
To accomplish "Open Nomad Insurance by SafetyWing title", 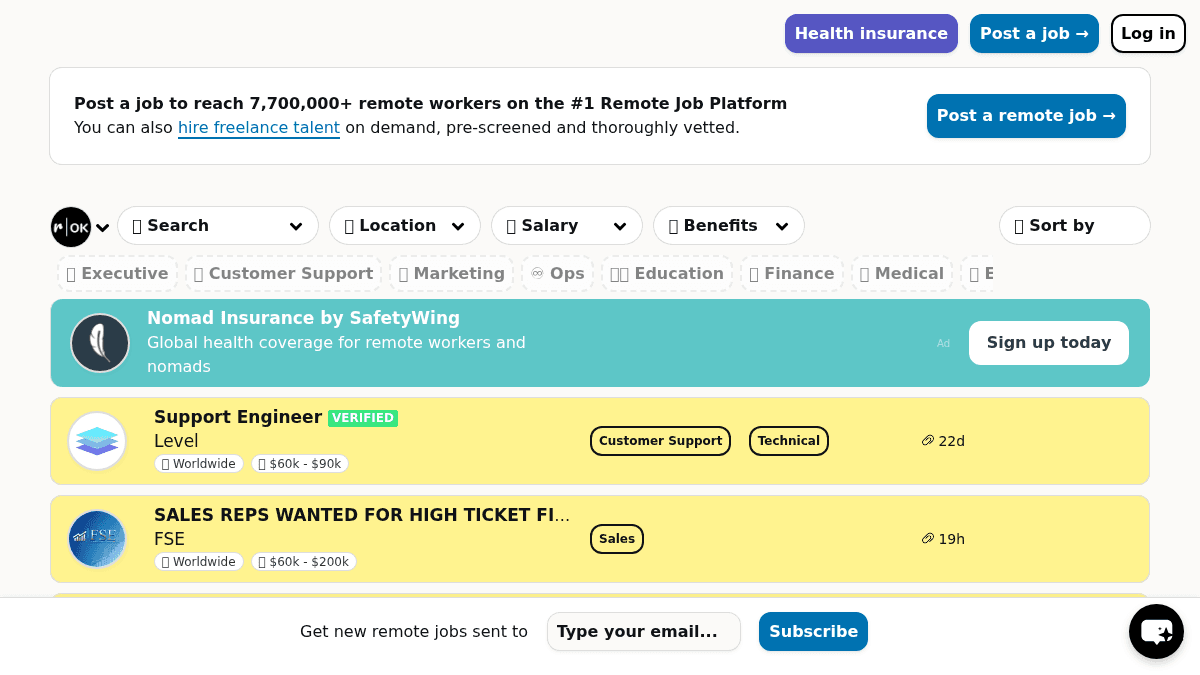I will pos(303,318).
